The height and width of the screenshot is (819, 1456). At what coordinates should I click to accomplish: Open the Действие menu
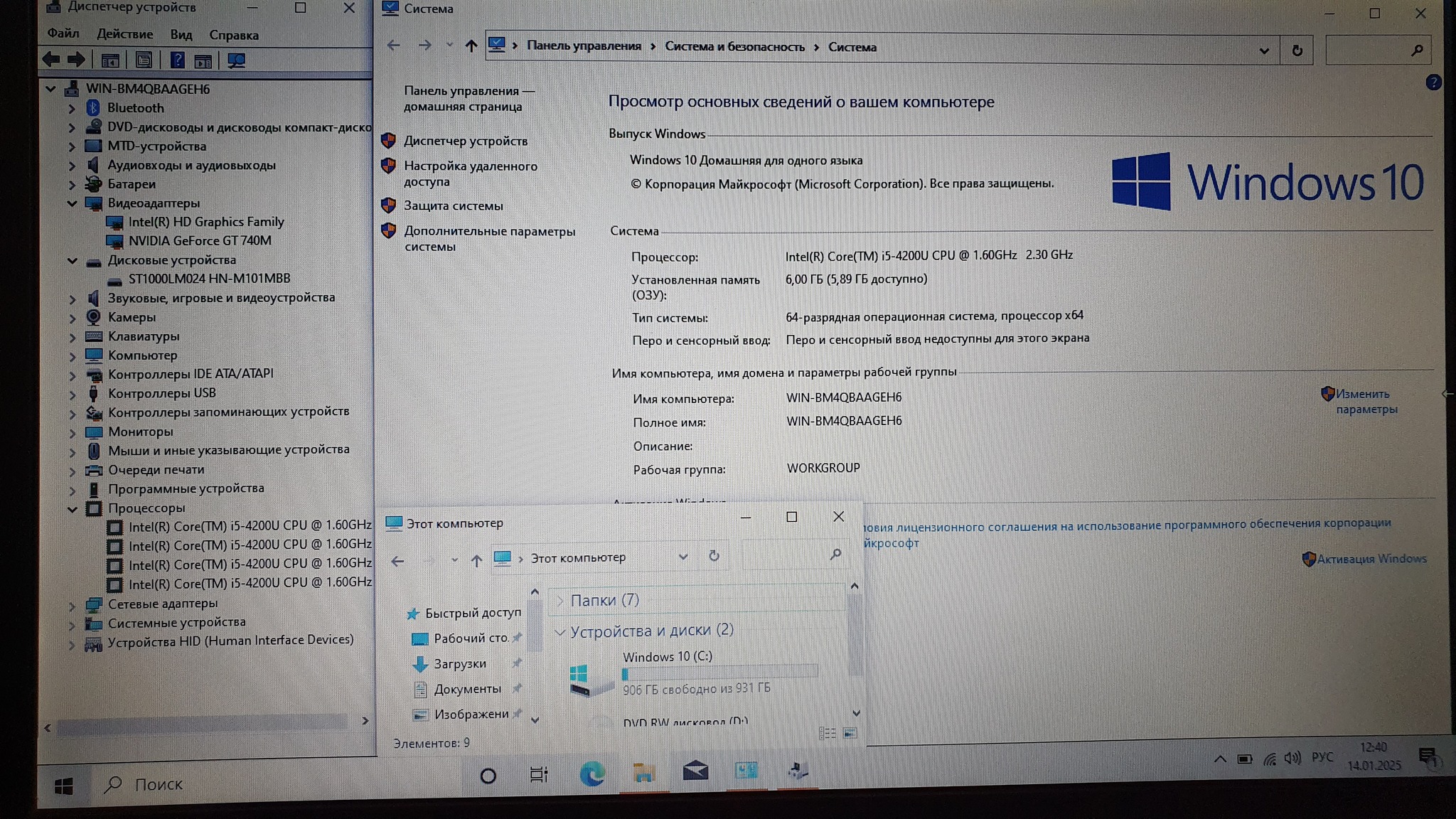pyautogui.click(x=124, y=34)
